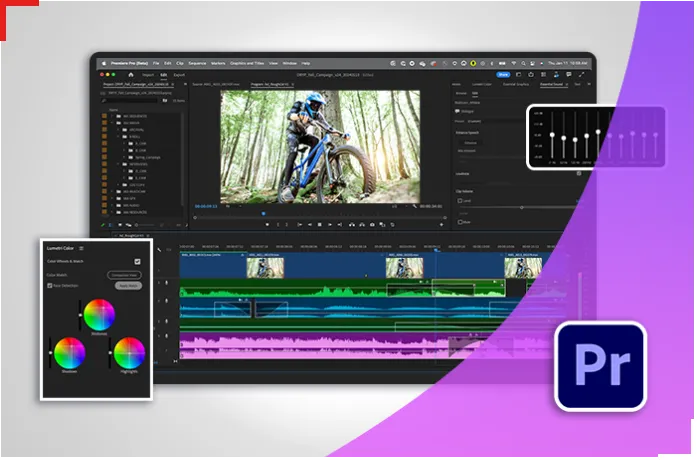
Task: Open the Apple menu
Action: [x=104, y=64]
